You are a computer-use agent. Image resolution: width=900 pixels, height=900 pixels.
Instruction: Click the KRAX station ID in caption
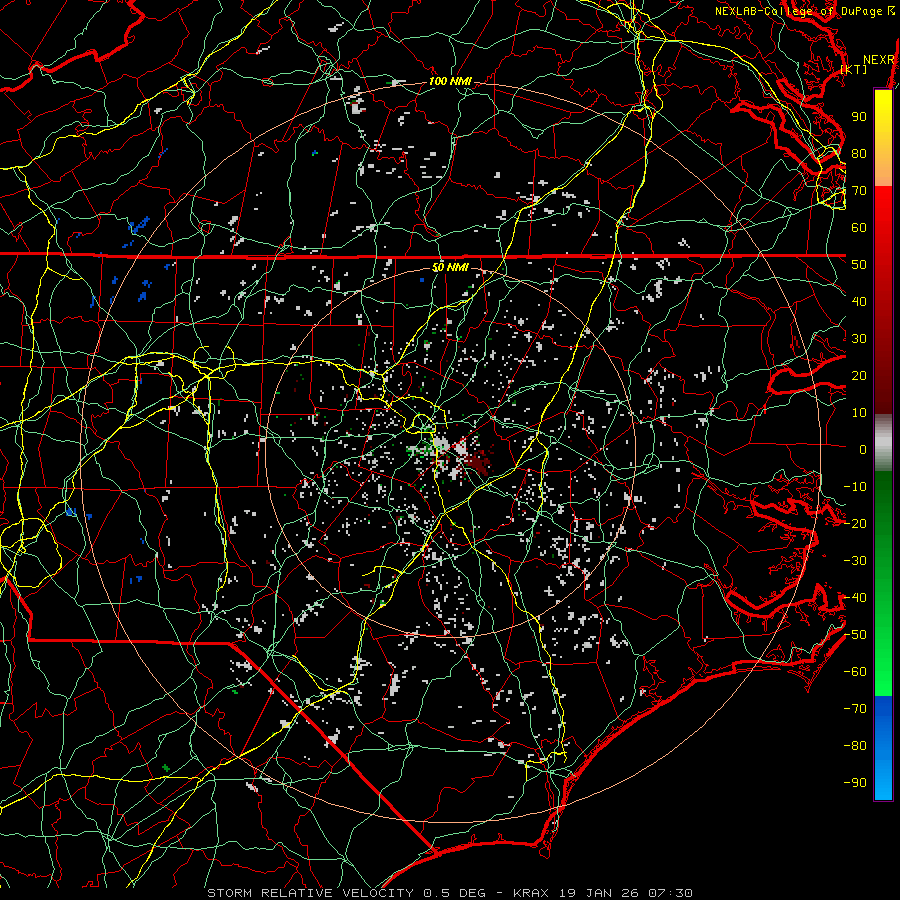click(x=530, y=893)
